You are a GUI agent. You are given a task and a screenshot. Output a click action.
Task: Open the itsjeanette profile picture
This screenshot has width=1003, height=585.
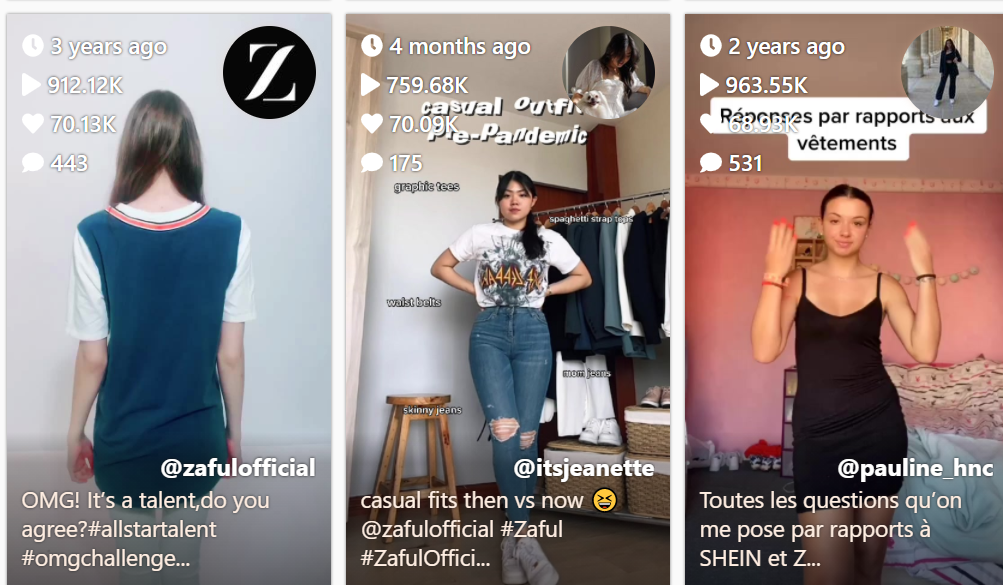click(x=608, y=72)
